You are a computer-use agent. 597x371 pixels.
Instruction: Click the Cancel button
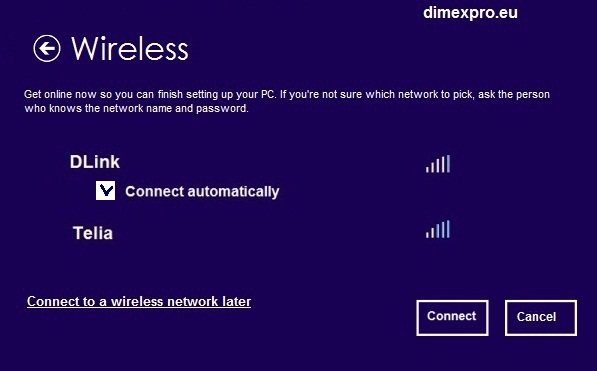[541, 318]
